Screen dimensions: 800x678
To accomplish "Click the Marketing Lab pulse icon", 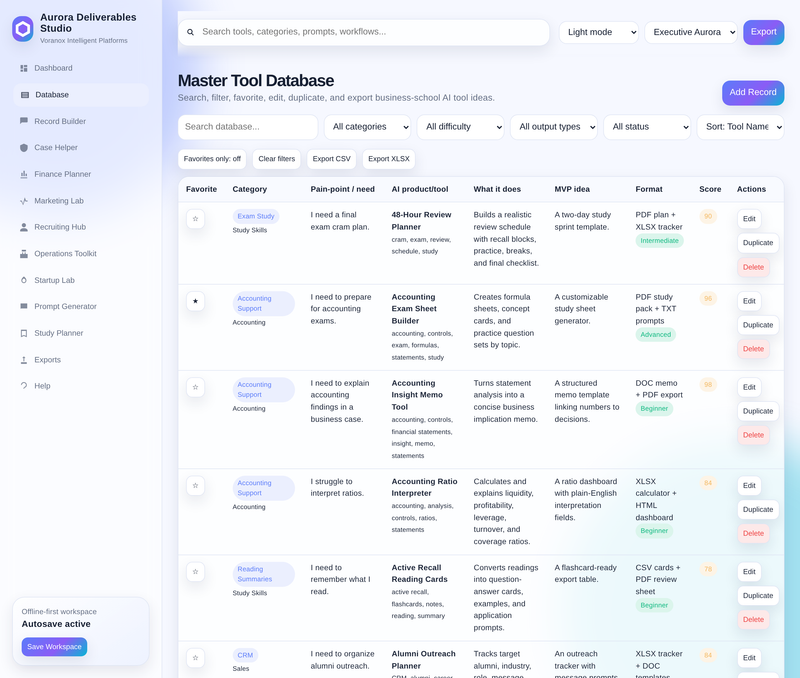I will [23, 201].
